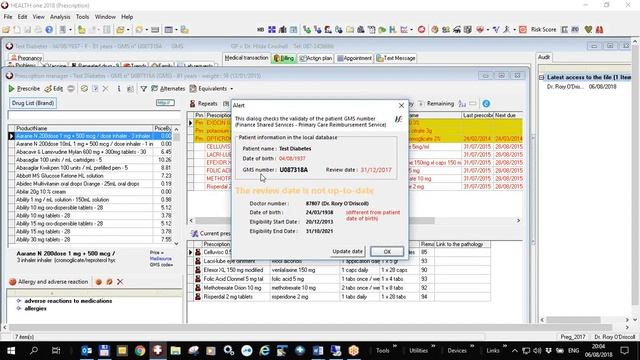Click the red X icon in allergy toolbar
640x360 pixels.
[120, 282]
